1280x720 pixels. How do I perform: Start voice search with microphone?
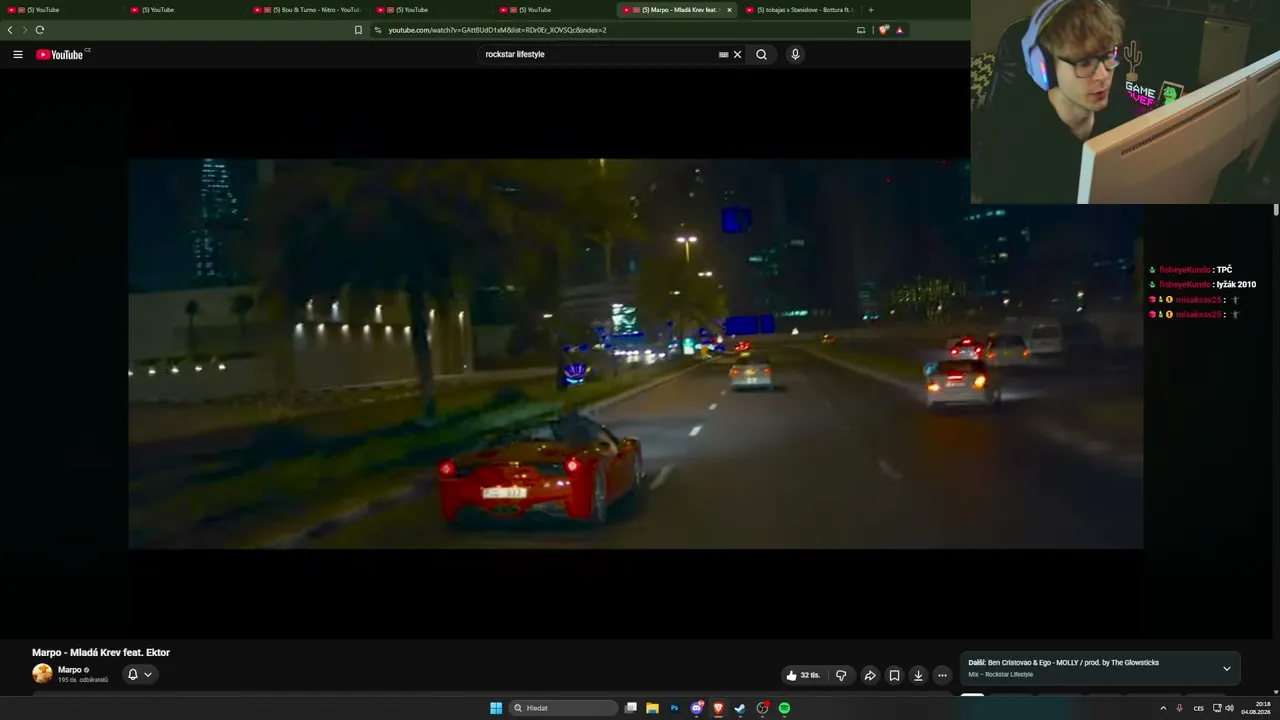click(795, 55)
